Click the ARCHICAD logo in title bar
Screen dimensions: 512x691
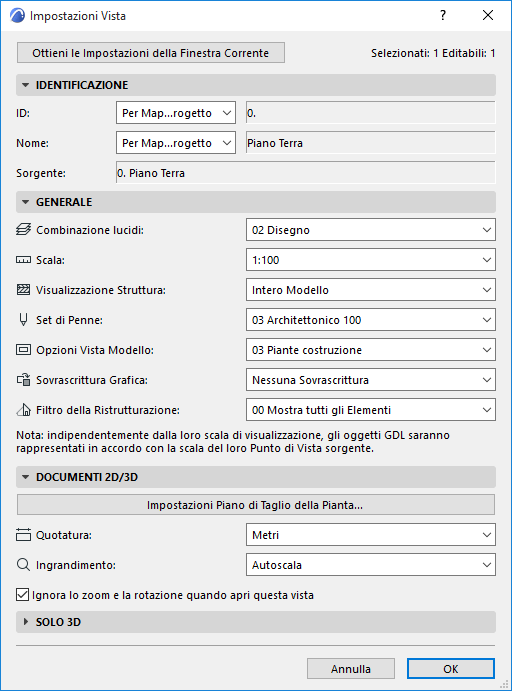pos(17,15)
